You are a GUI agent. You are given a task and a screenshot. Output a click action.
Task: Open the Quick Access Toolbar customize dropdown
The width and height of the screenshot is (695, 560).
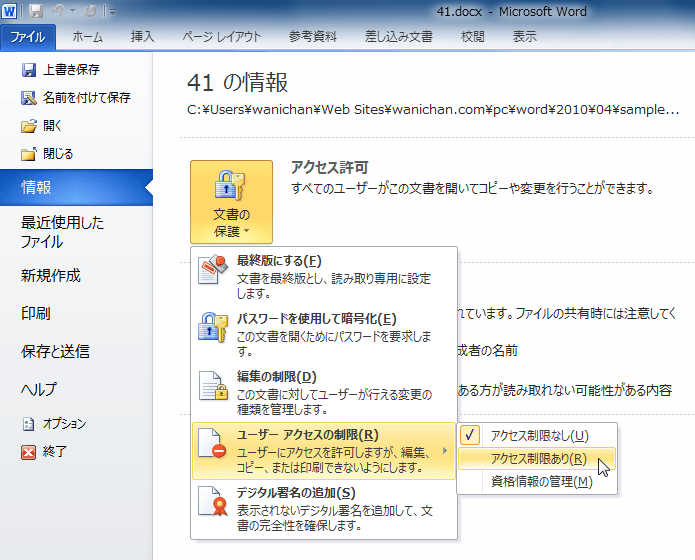[113, 12]
